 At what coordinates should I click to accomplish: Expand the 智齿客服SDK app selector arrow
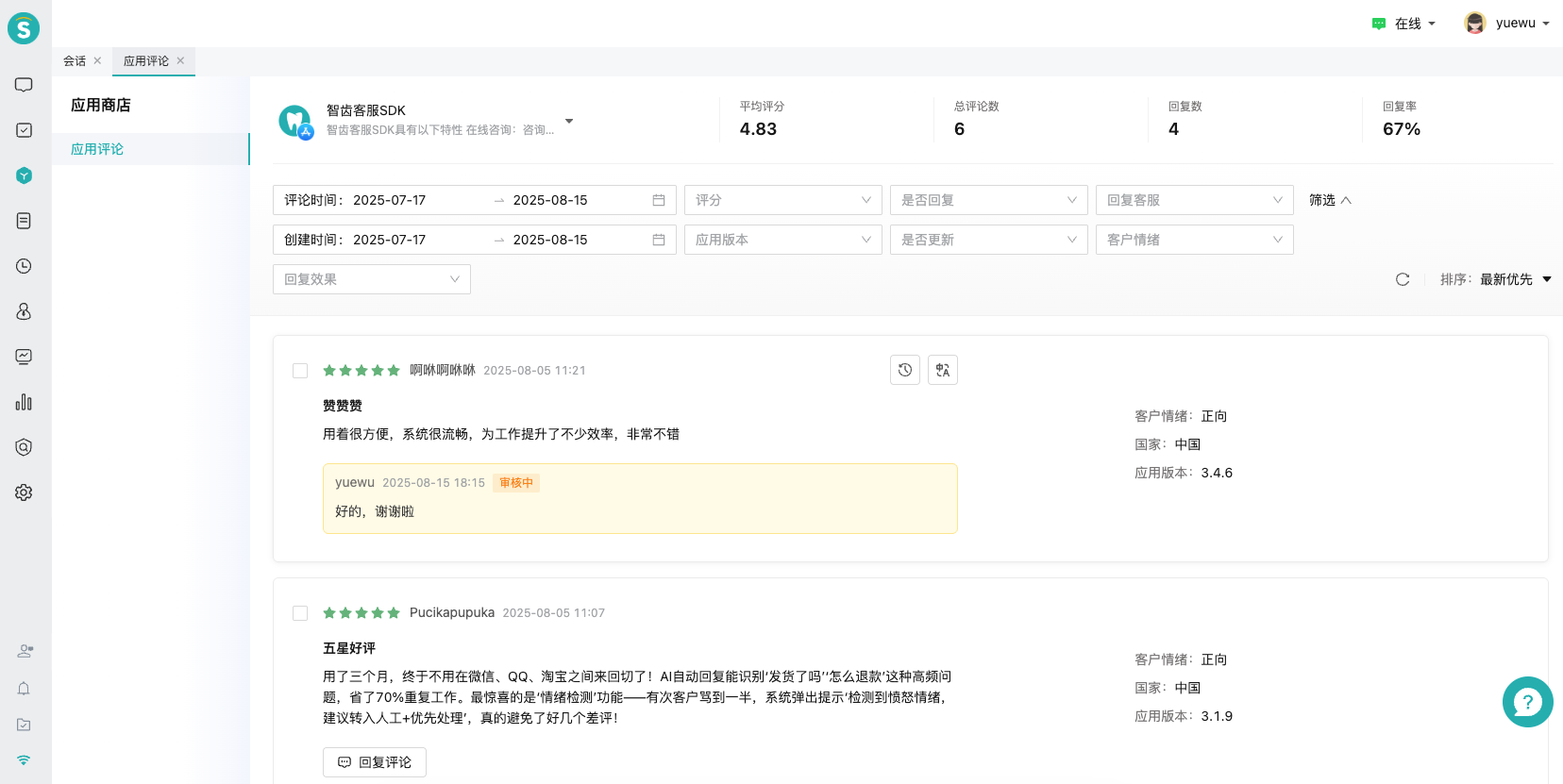(569, 121)
